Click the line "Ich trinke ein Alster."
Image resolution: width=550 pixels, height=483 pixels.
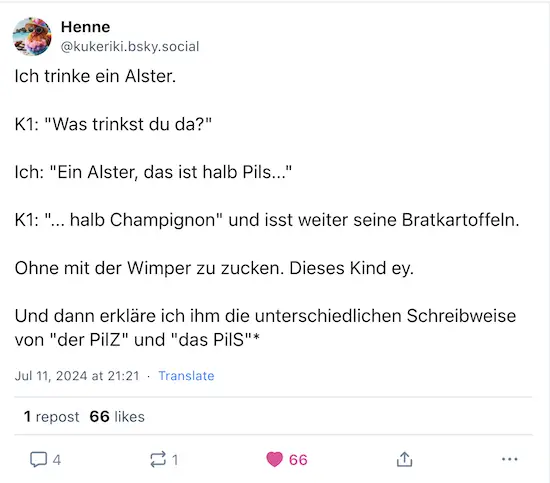pyautogui.click(x=95, y=76)
